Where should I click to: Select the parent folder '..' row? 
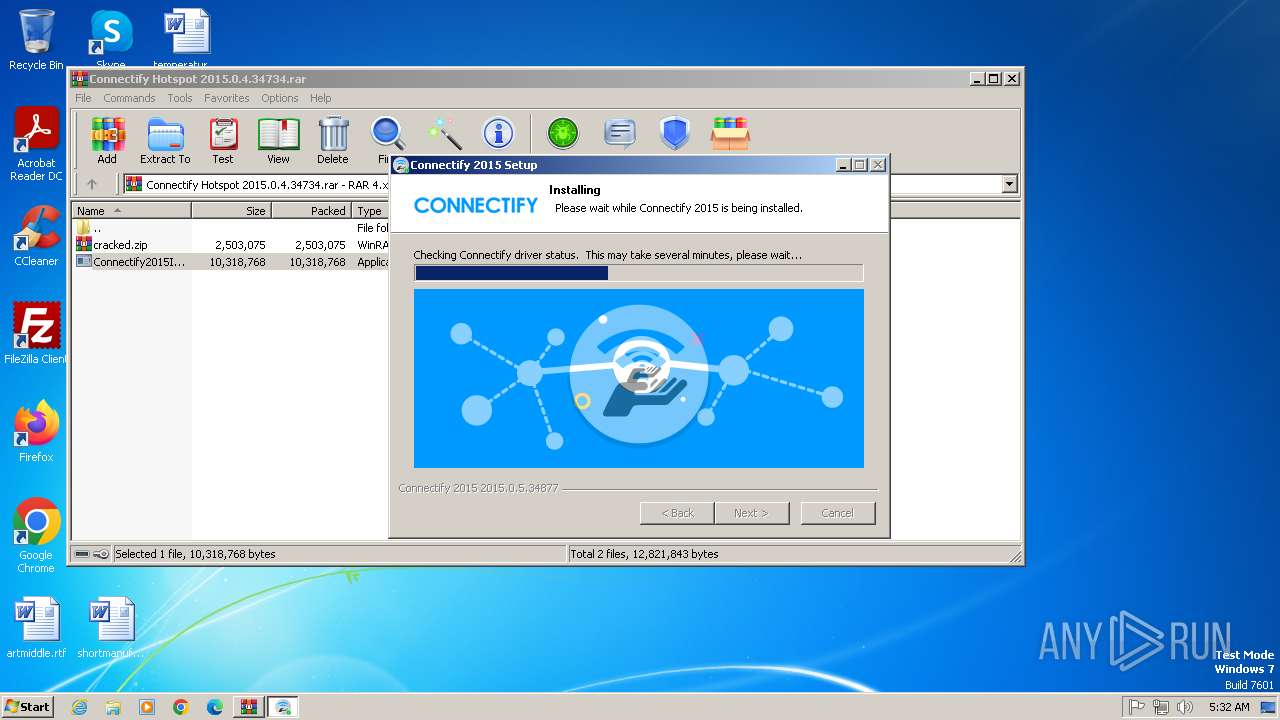(232, 228)
